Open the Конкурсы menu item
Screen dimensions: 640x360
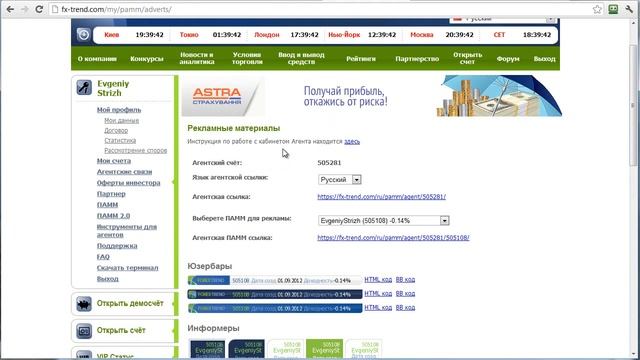tap(147, 59)
